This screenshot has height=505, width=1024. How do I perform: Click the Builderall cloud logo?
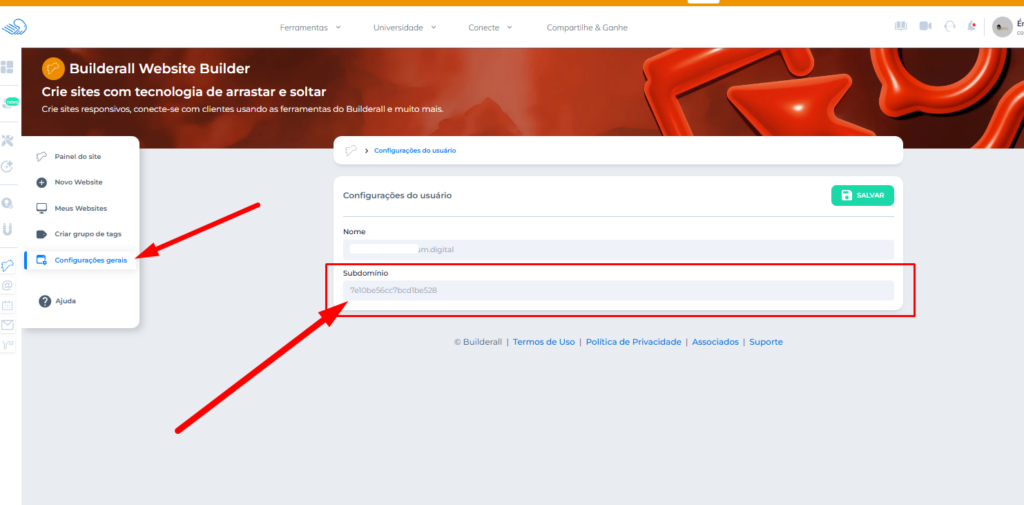click(x=15, y=27)
